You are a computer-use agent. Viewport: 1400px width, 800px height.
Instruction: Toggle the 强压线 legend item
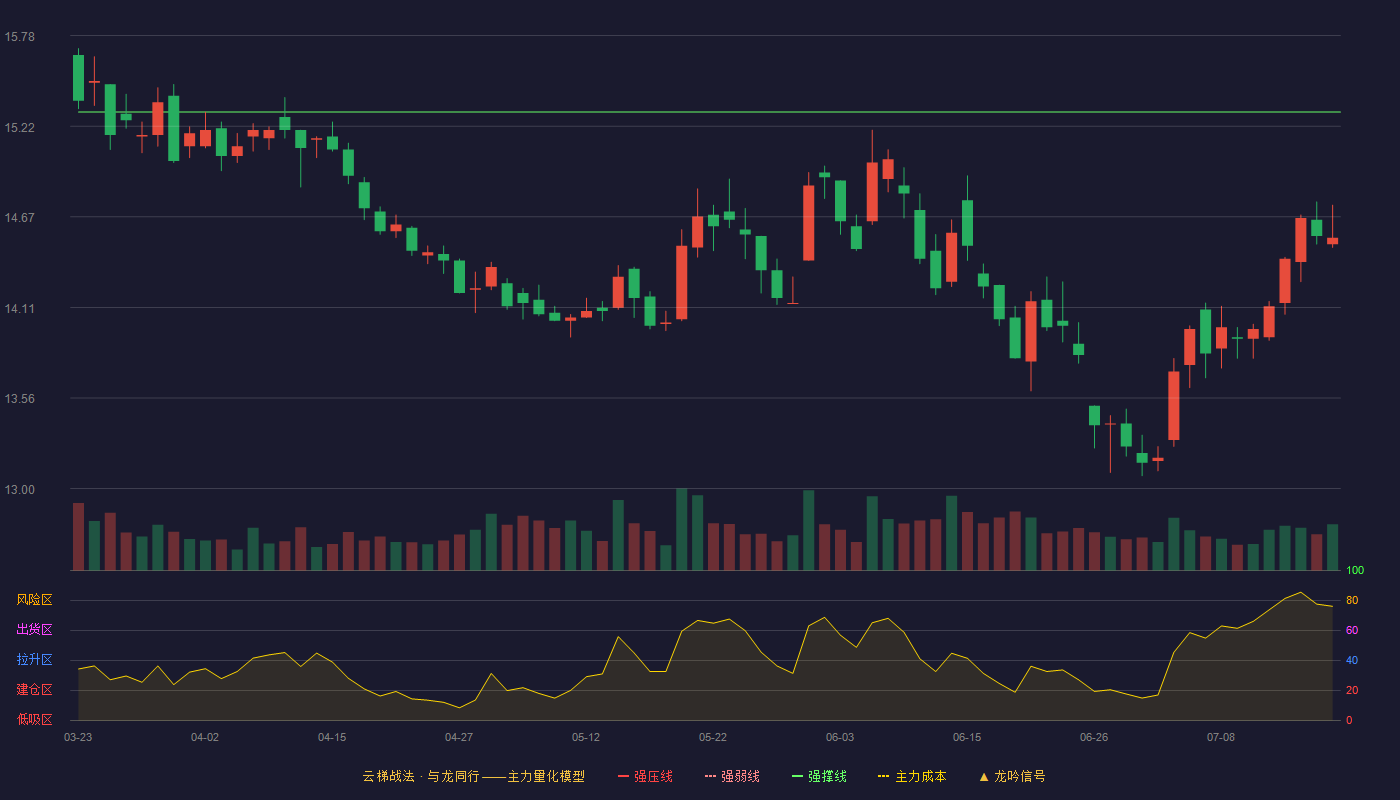tap(645, 776)
